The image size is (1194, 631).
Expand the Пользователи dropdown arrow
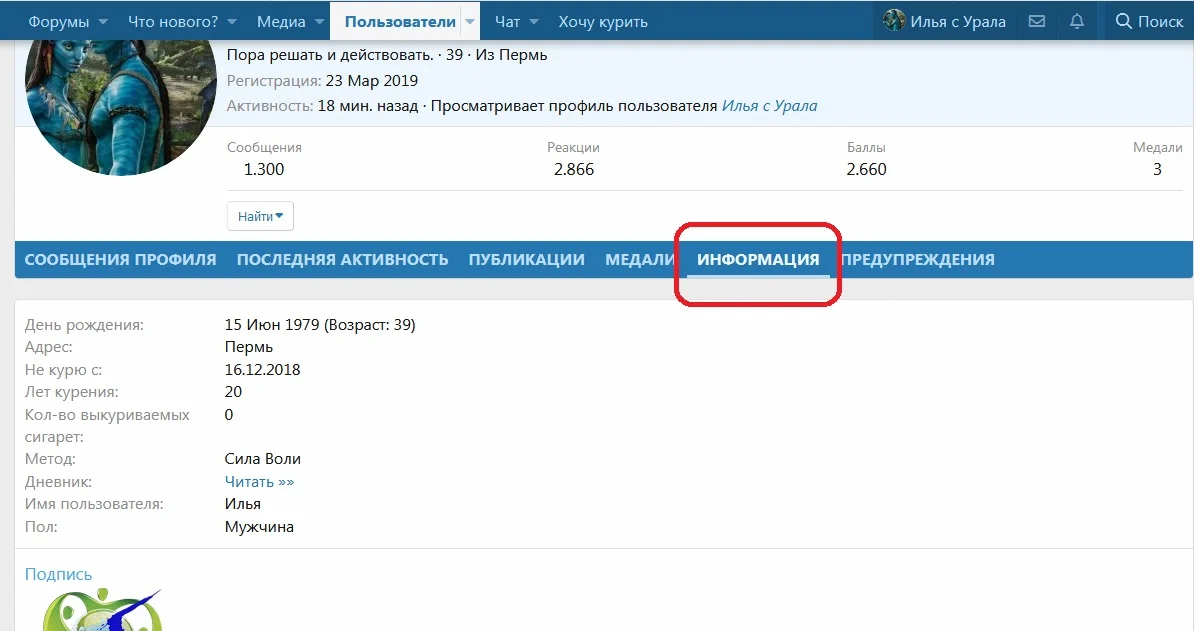pyautogui.click(x=470, y=22)
